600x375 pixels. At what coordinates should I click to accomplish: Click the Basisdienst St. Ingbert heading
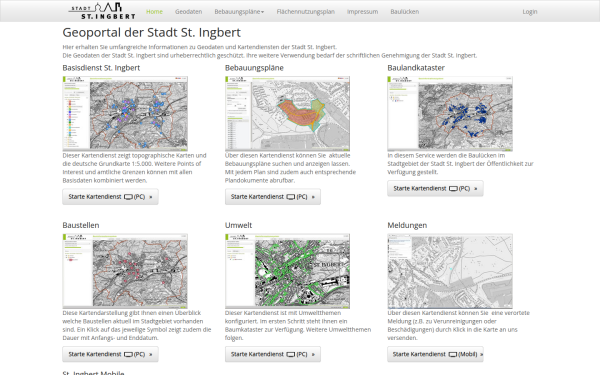pyautogui.click(x=101, y=68)
